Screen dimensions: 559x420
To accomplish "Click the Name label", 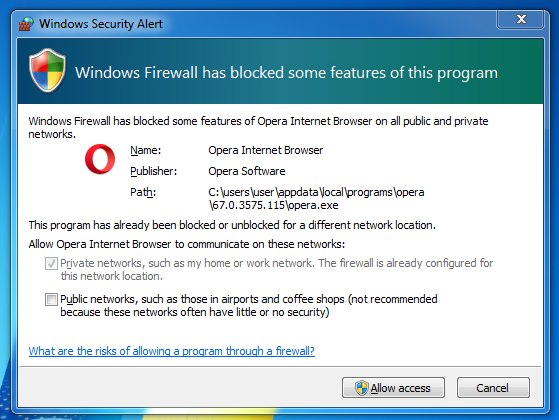I will click(x=145, y=150).
